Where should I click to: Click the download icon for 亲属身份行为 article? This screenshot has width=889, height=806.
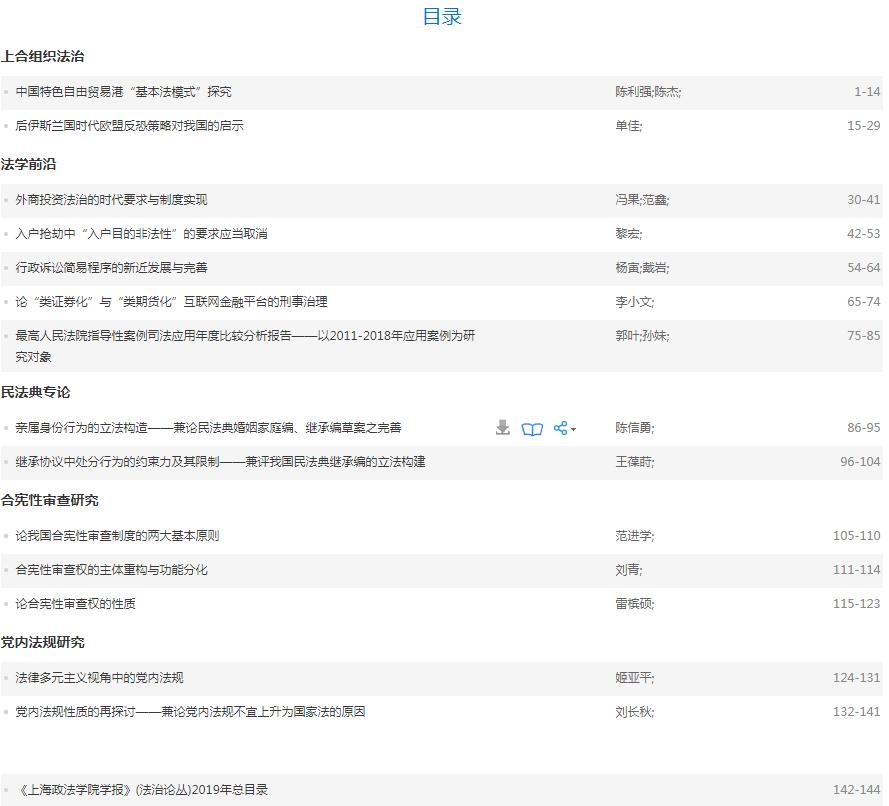point(503,428)
